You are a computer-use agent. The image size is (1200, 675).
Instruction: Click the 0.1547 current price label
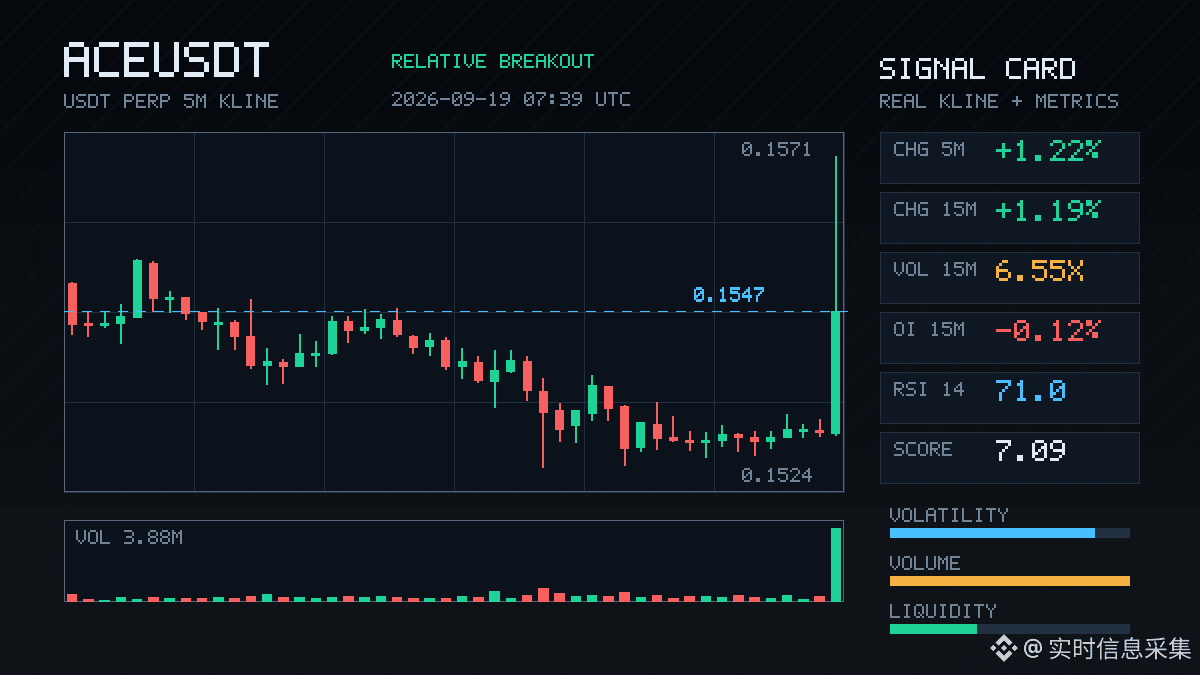click(x=728, y=295)
